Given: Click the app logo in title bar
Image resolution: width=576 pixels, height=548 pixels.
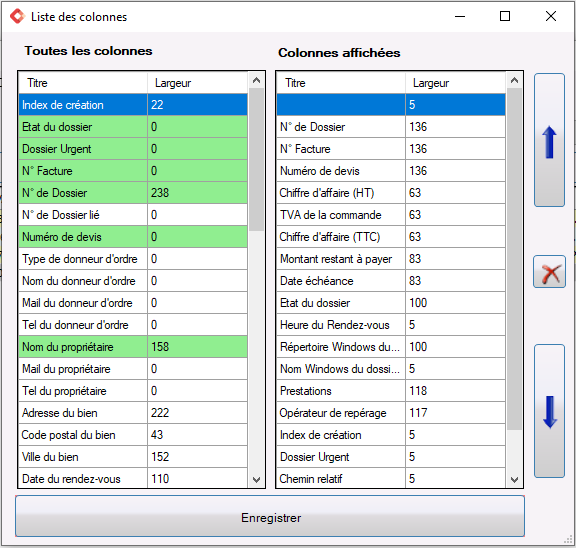Looking at the screenshot, I should tap(17, 17).
